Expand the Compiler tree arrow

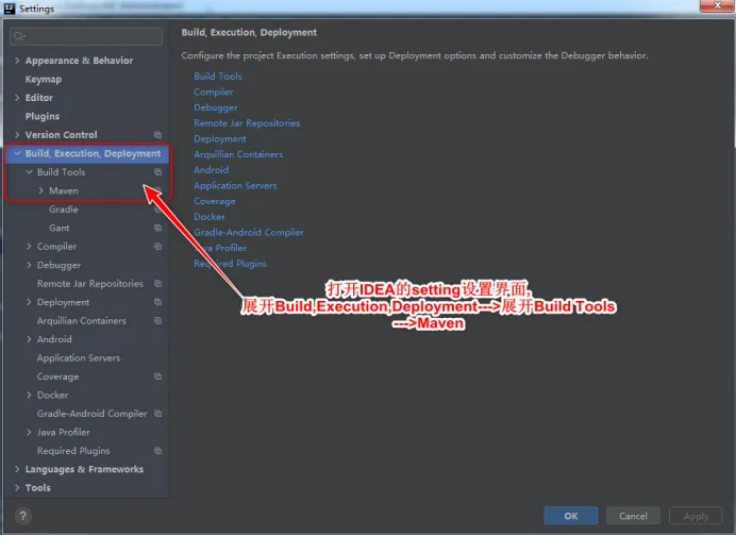click(29, 246)
